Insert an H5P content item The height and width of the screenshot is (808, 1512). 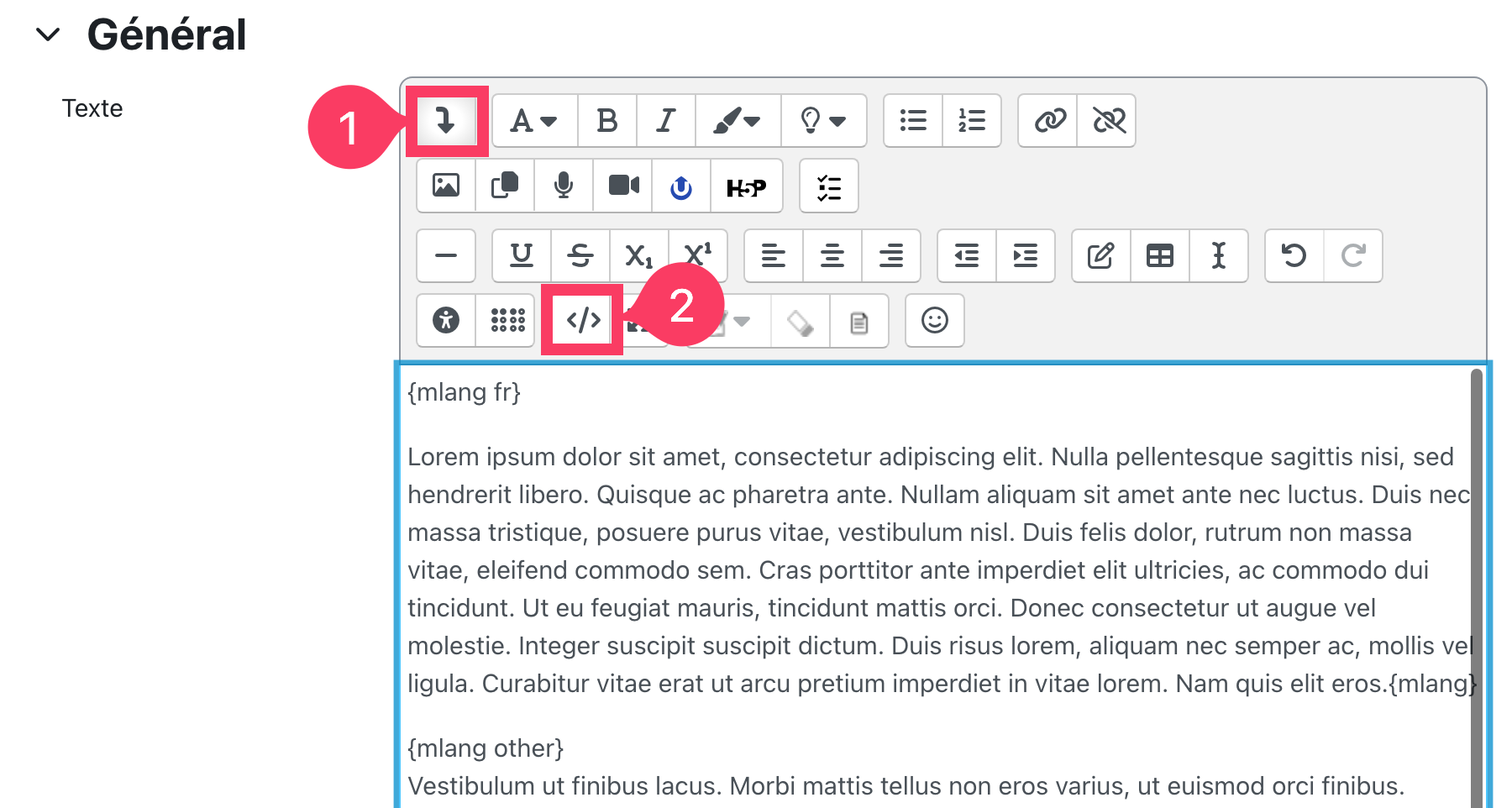(x=746, y=186)
